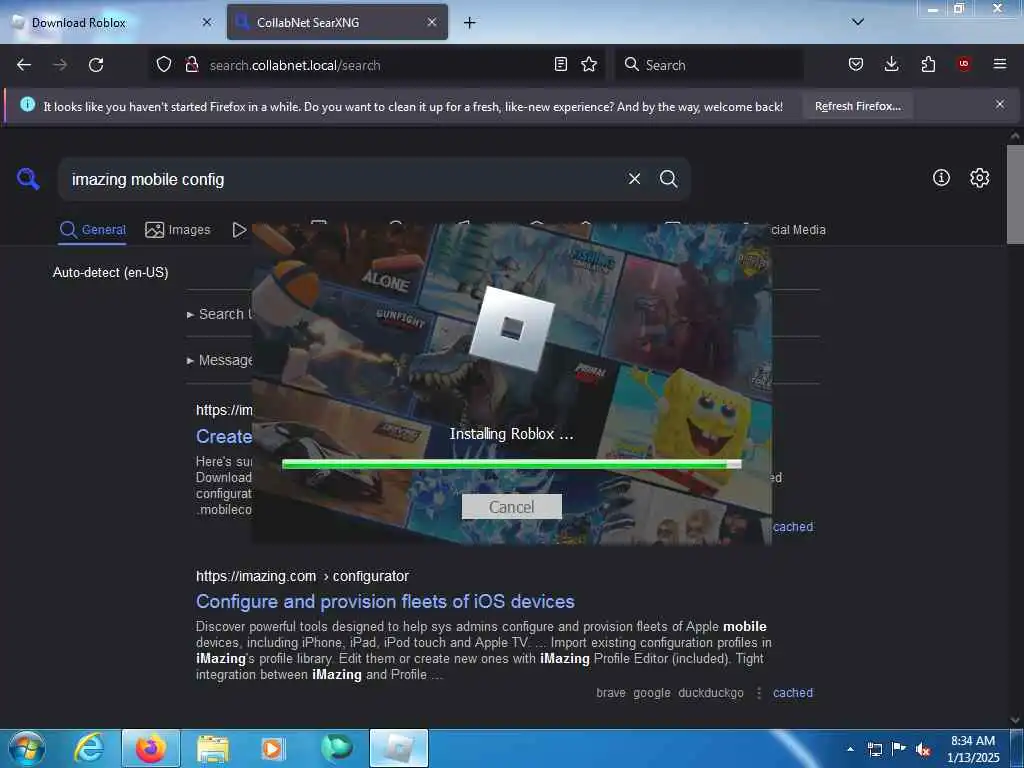The image size is (1024, 768).
Task: Click the Roblox logo in installer
Action: click(x=512, y=328)
